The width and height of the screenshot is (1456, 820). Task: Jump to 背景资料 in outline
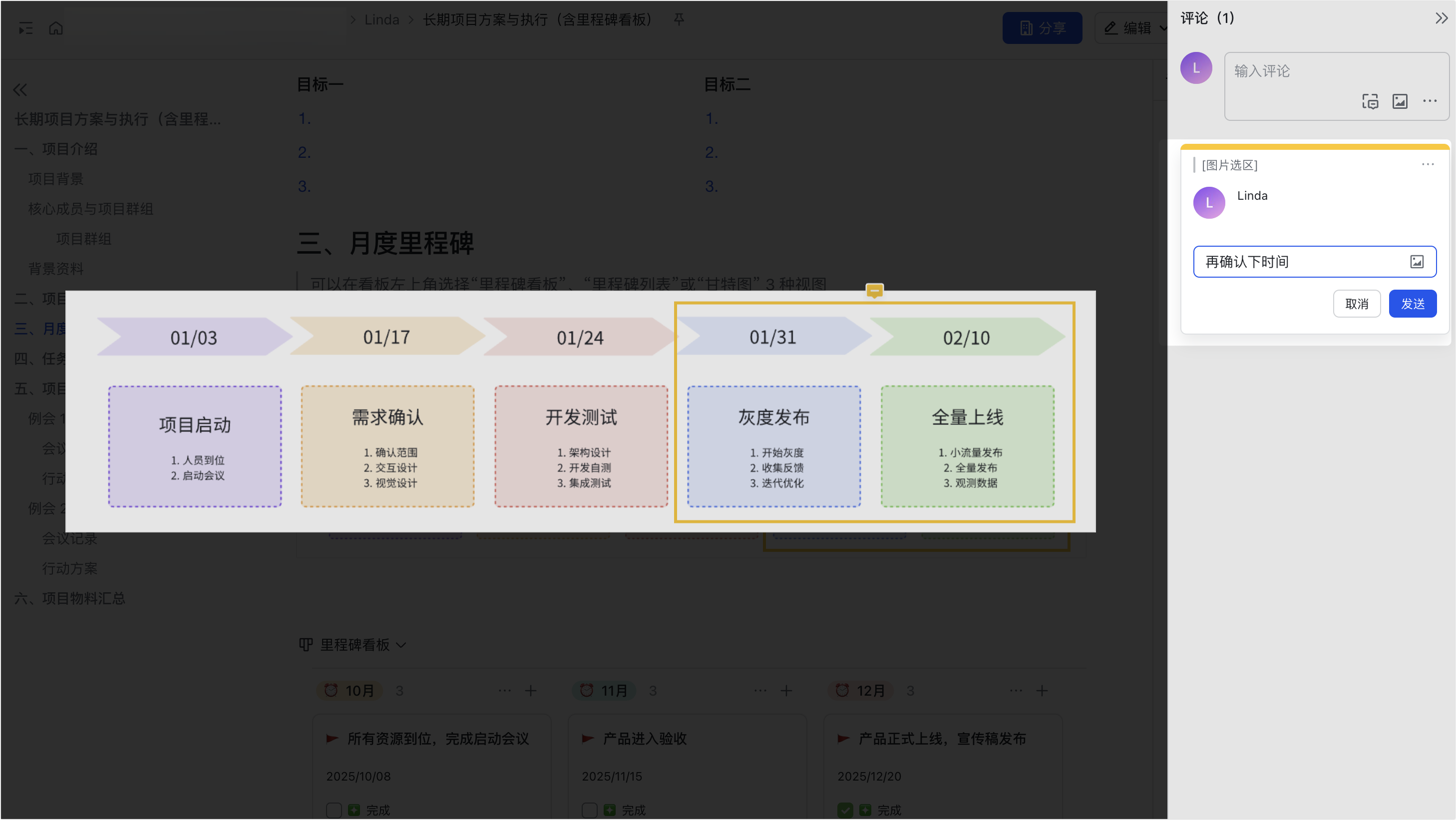coord(56,269)
